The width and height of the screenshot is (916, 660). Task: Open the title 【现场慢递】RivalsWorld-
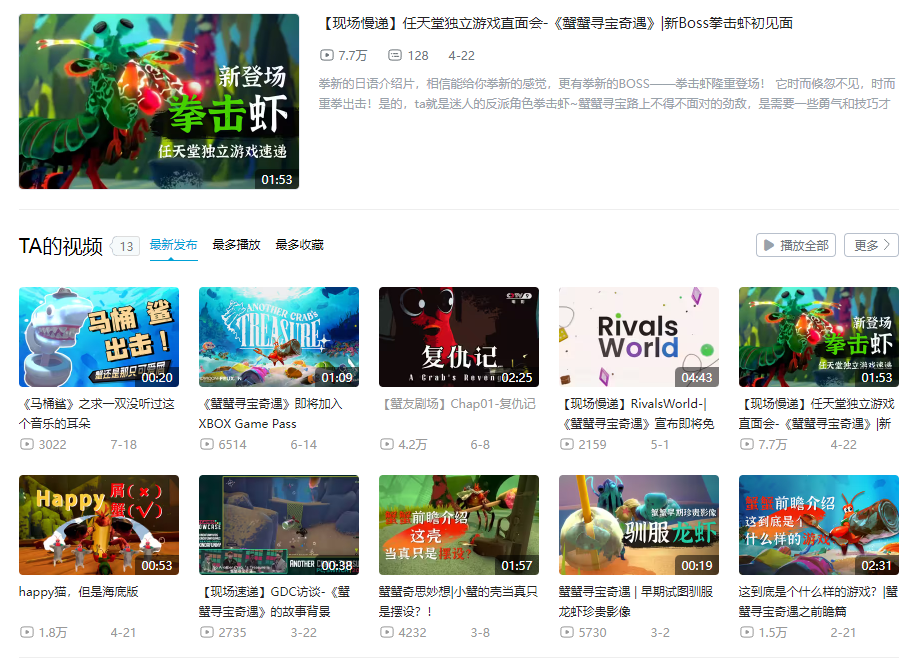point(637,414)
